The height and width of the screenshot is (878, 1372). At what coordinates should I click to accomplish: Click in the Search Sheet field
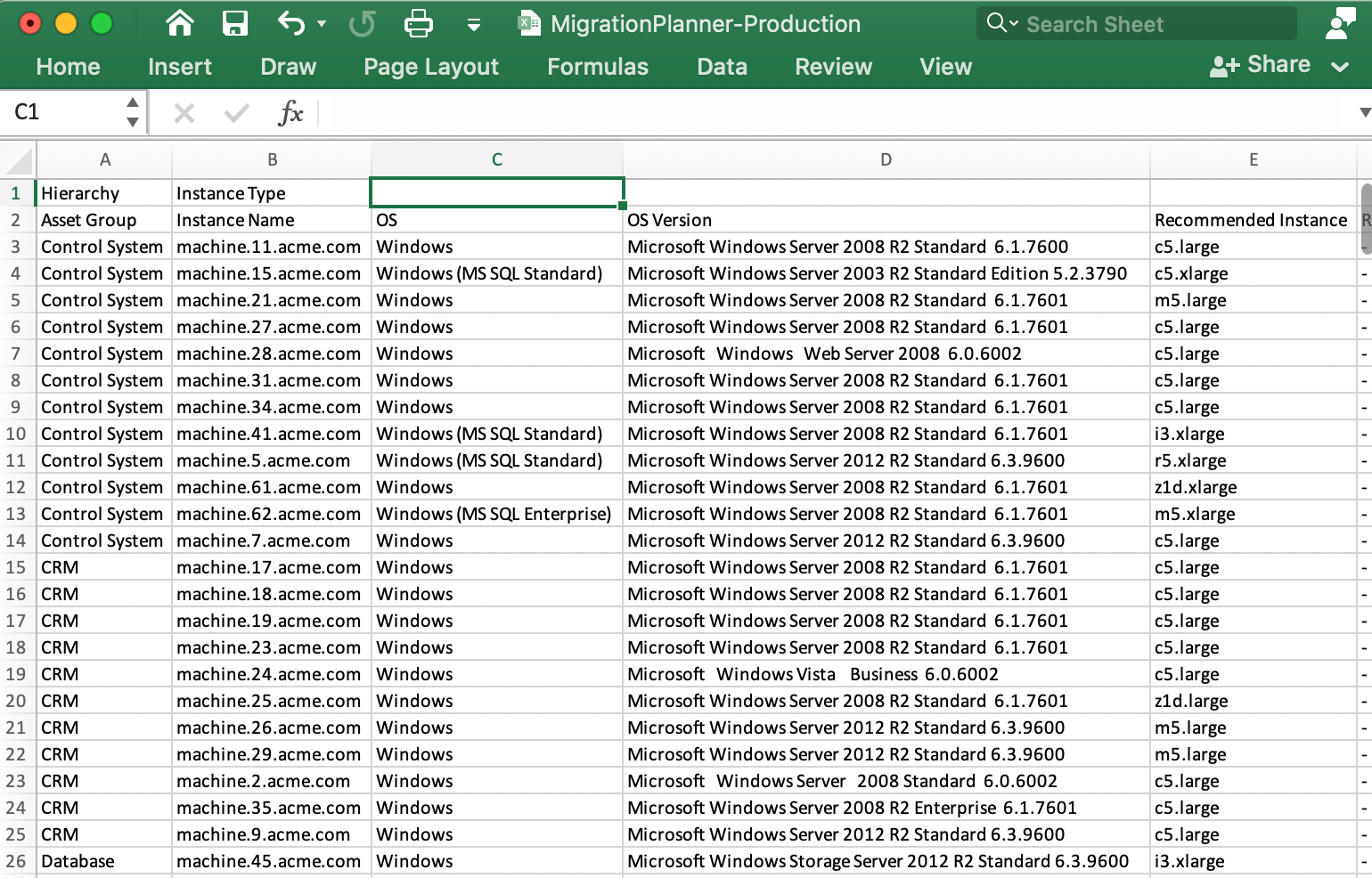point(1114,24)
